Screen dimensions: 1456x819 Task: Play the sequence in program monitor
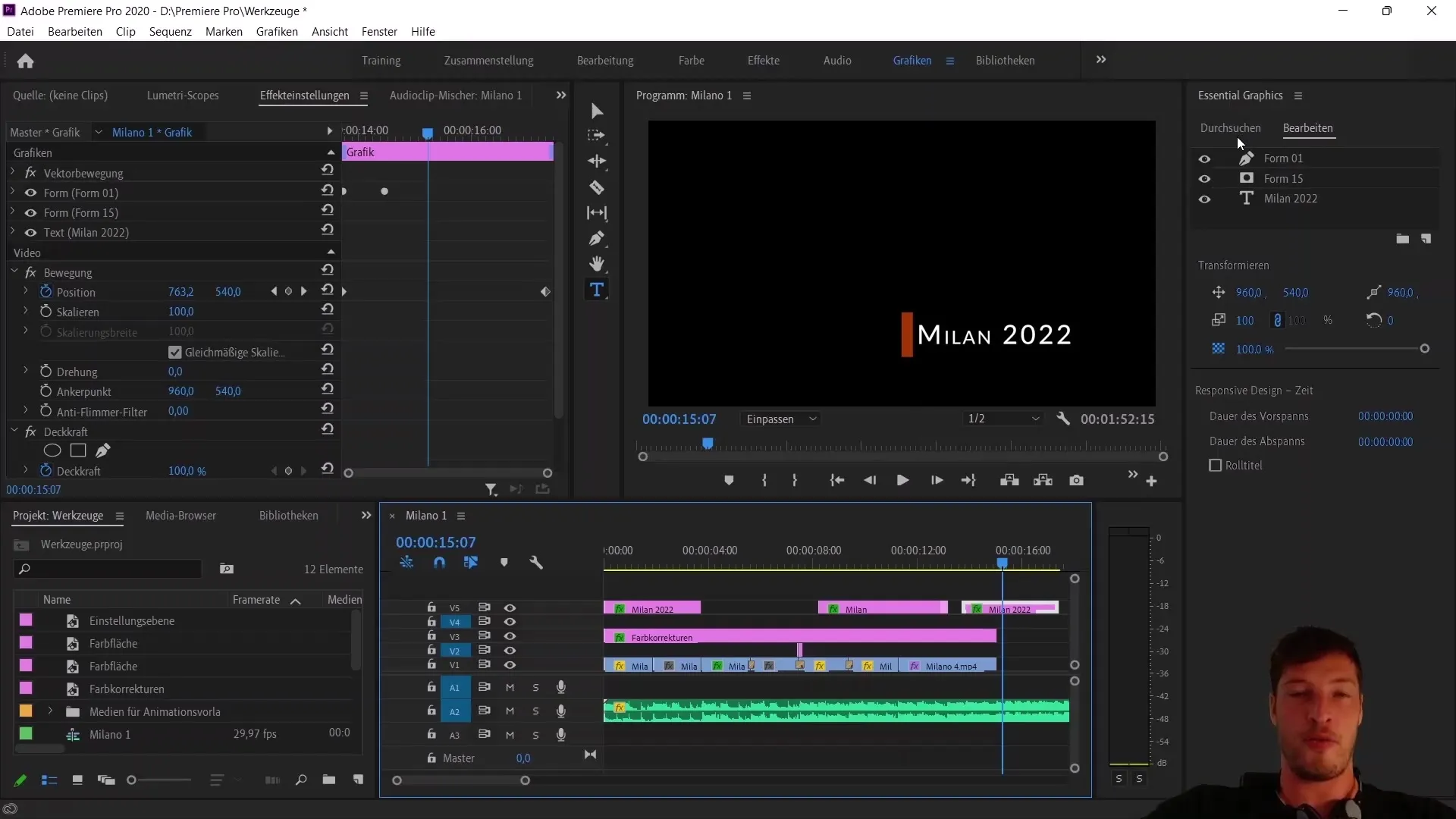coord(902,480)
